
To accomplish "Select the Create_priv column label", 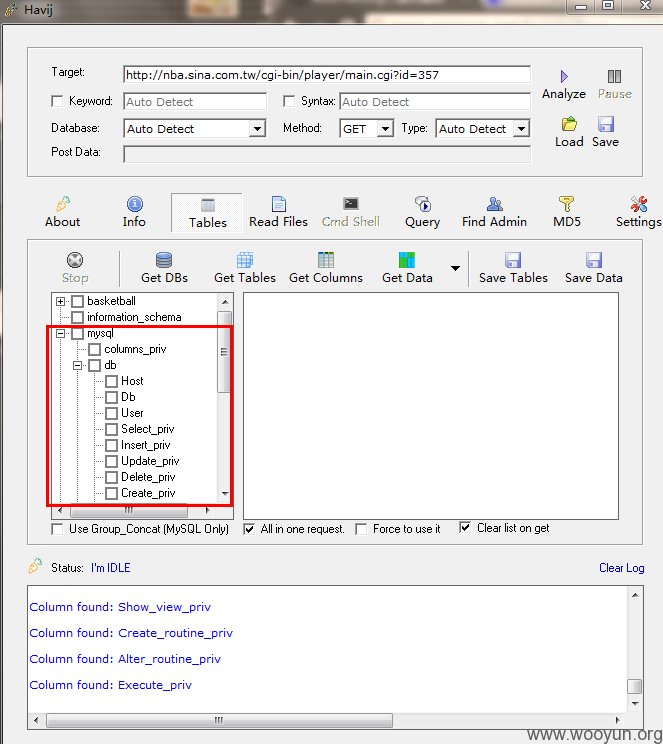I will (148, 493).
